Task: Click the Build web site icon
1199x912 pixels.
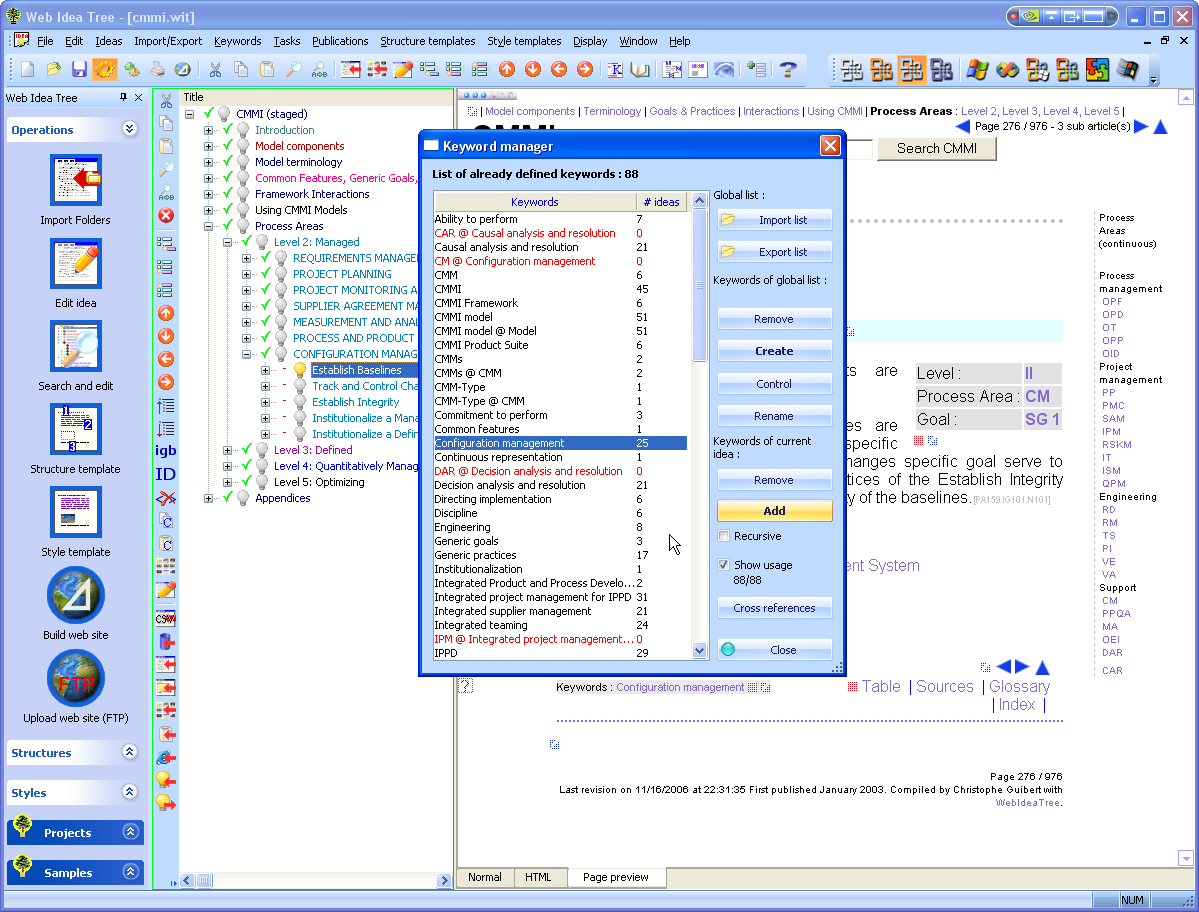Action: [x=76, y=596]
